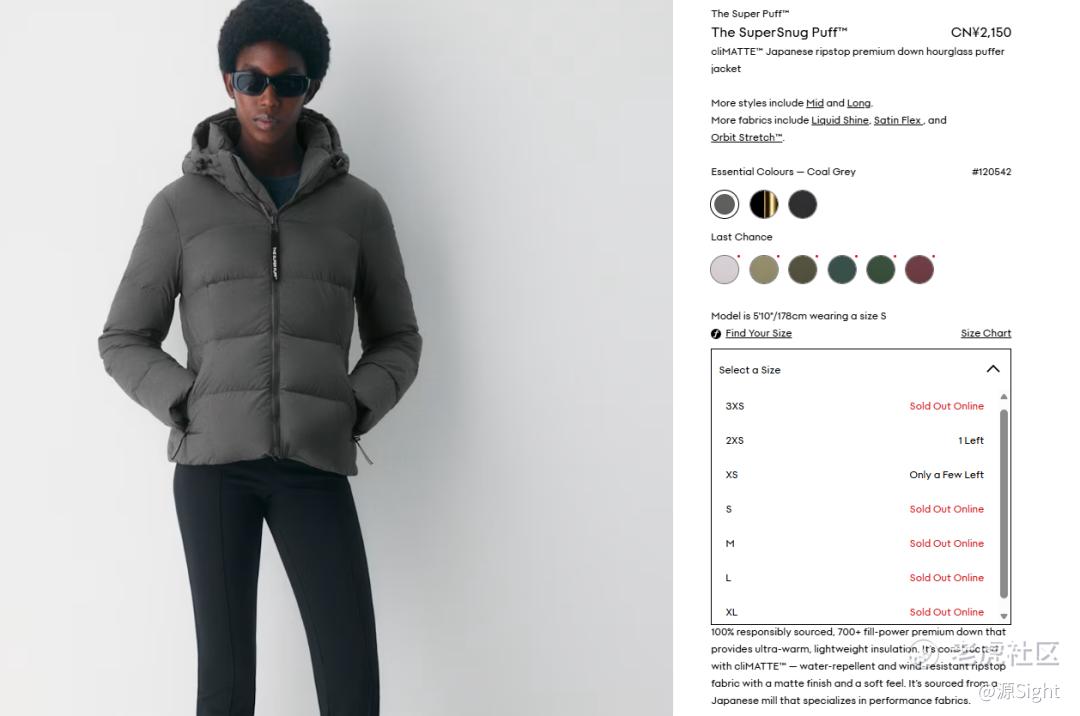Pick the dark charcoal black swatch
1080x716 pixels.
pos(802,204)
